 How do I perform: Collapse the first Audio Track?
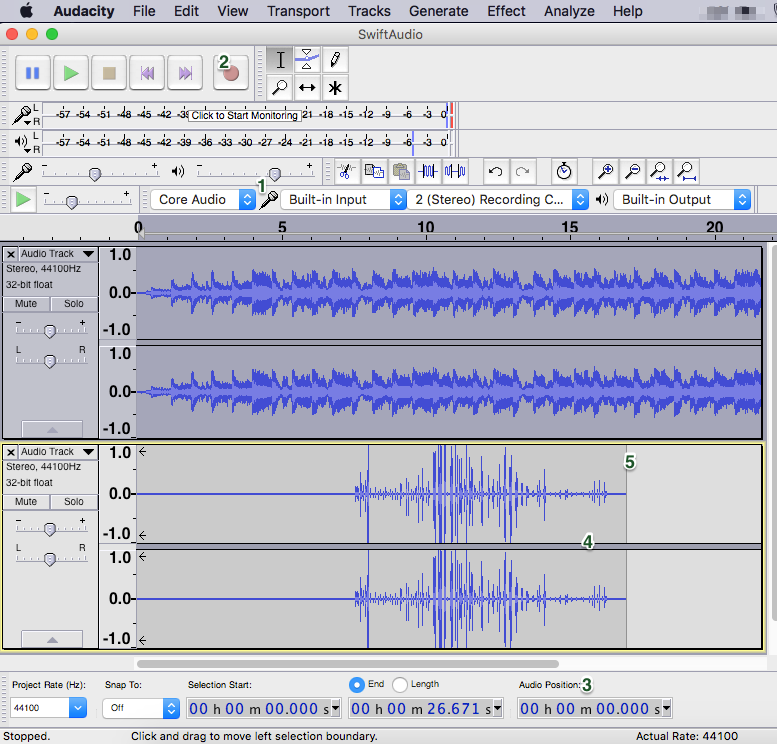pos(52,429)
